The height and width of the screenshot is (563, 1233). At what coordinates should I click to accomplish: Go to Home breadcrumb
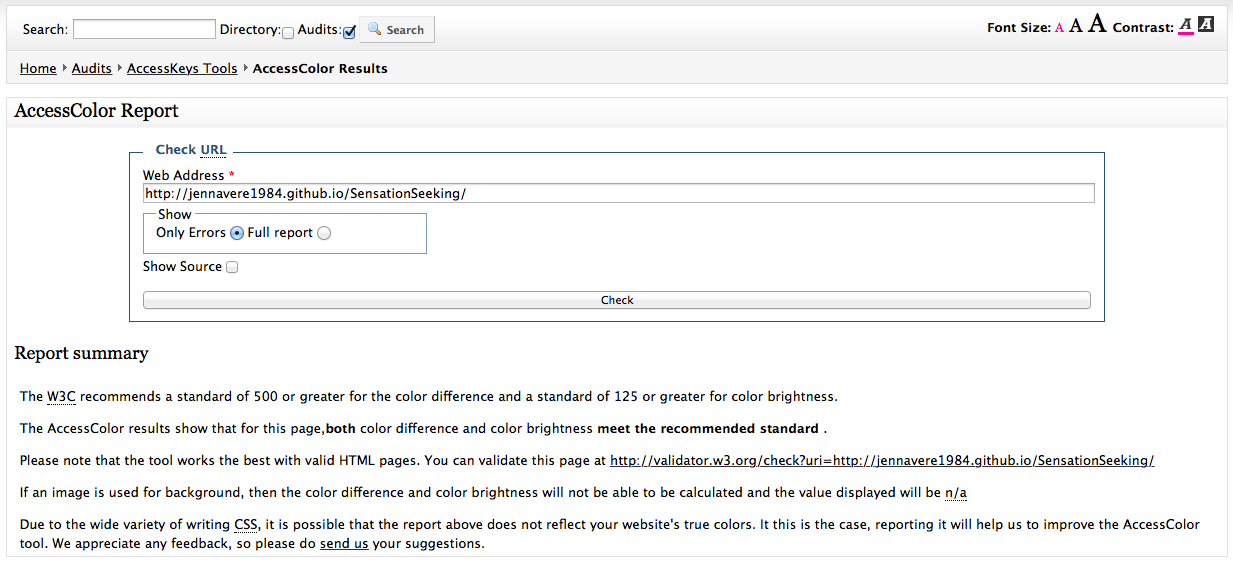coord(38,69)
